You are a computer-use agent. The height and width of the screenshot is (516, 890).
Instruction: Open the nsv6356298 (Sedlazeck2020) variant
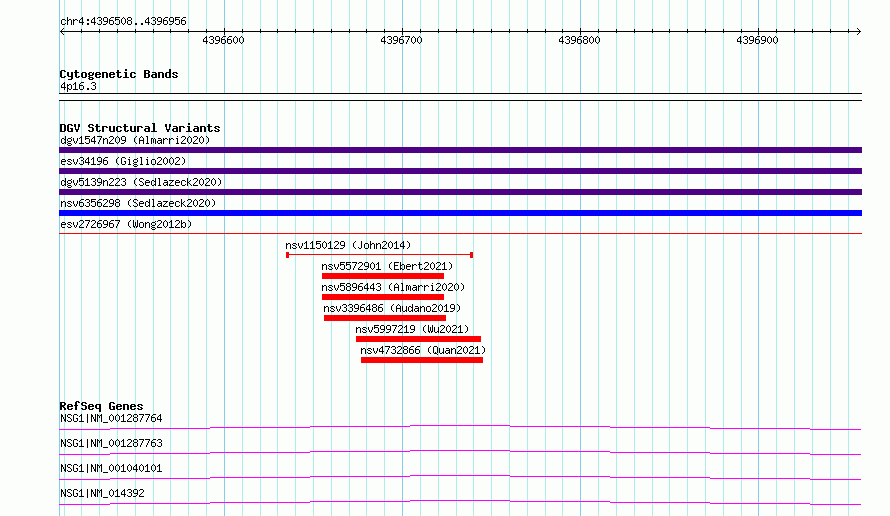point(138,203)
